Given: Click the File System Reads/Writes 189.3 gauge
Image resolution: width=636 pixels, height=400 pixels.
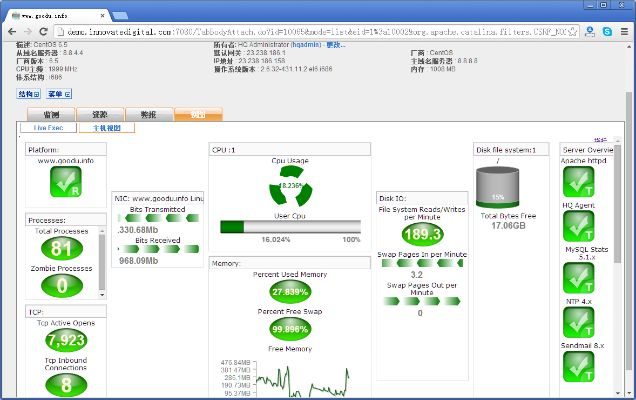Looking at the screenshot, I should (423, 234).
